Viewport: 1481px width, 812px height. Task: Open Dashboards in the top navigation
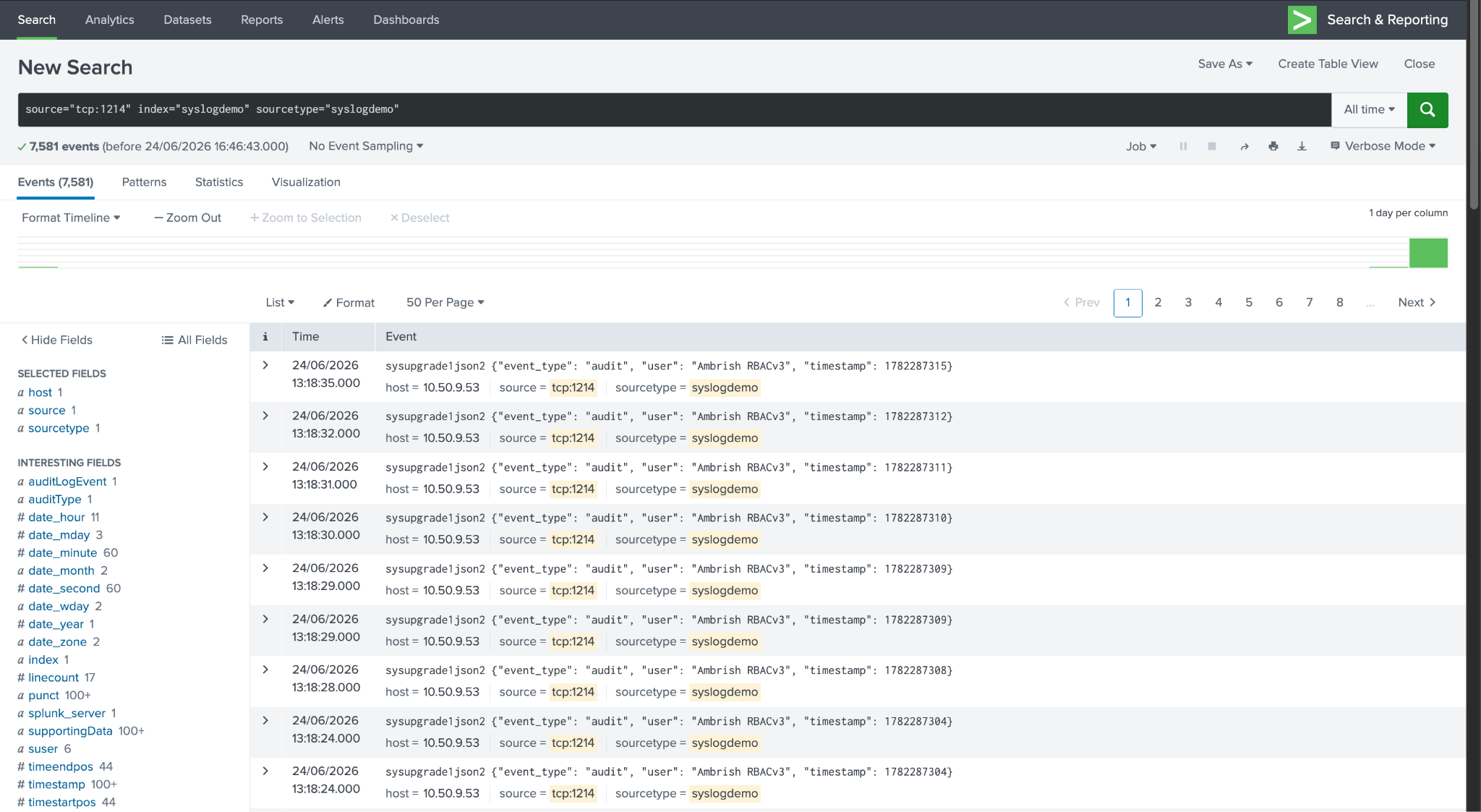(406, 20)
